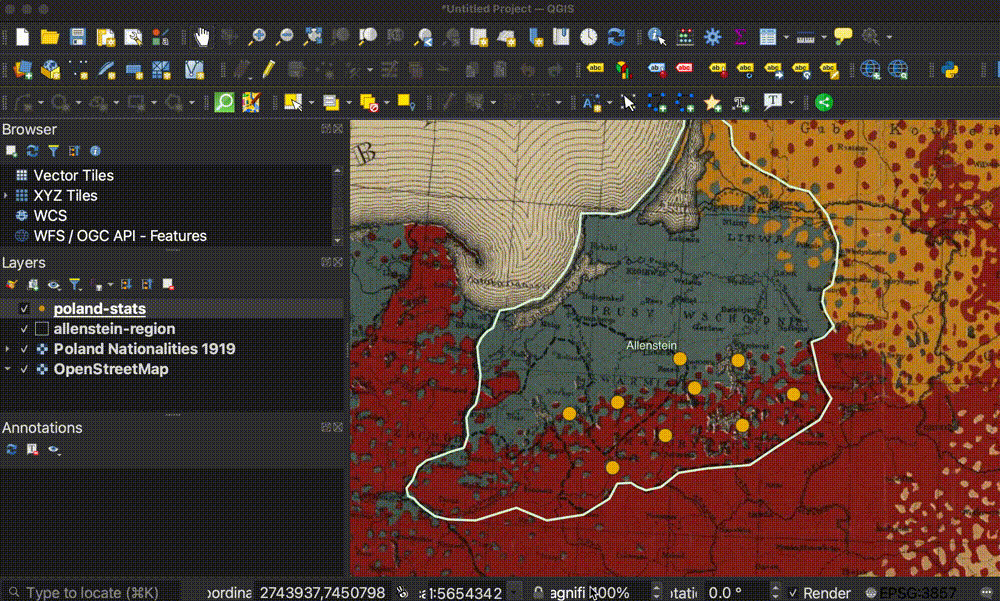This screenshot has height=601, width=1000.
Task: Select the Zoom In magnifier tool
Action: point(257,37)
